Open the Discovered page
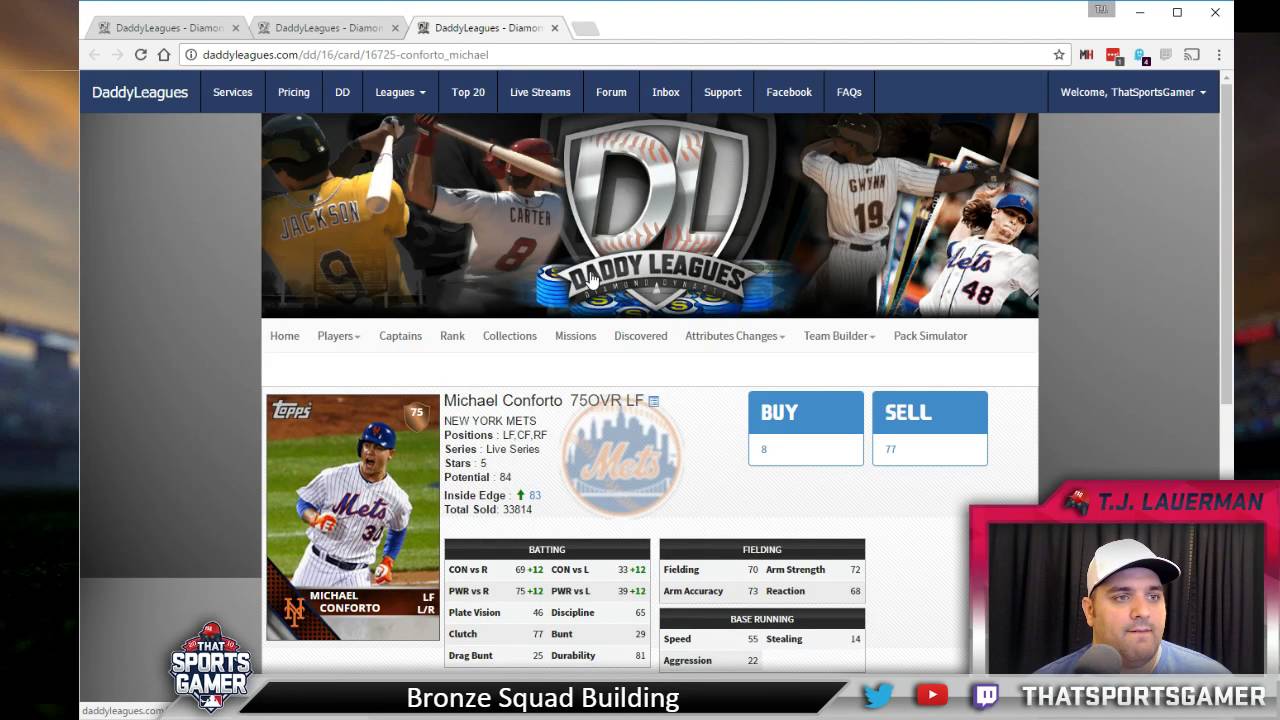Image resolution: width=1280 pixels, height=720 pixels. coord(641,336)
